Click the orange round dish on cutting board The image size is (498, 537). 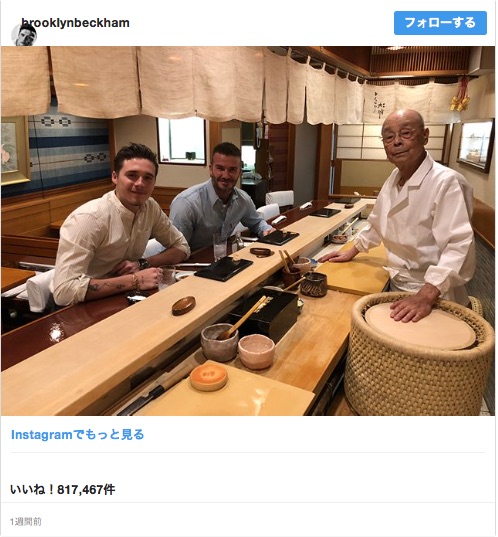tap(209, 377)
